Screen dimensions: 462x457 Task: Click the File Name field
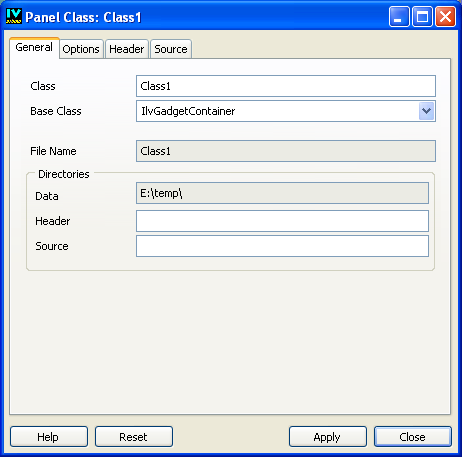point(286,151)
